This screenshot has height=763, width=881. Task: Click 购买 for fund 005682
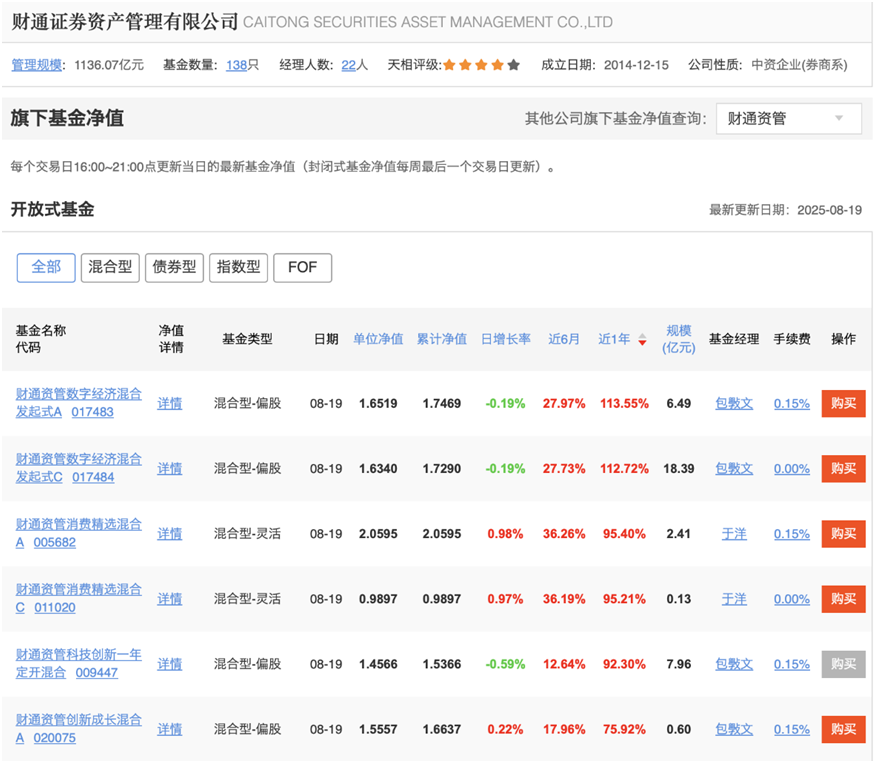843,534
